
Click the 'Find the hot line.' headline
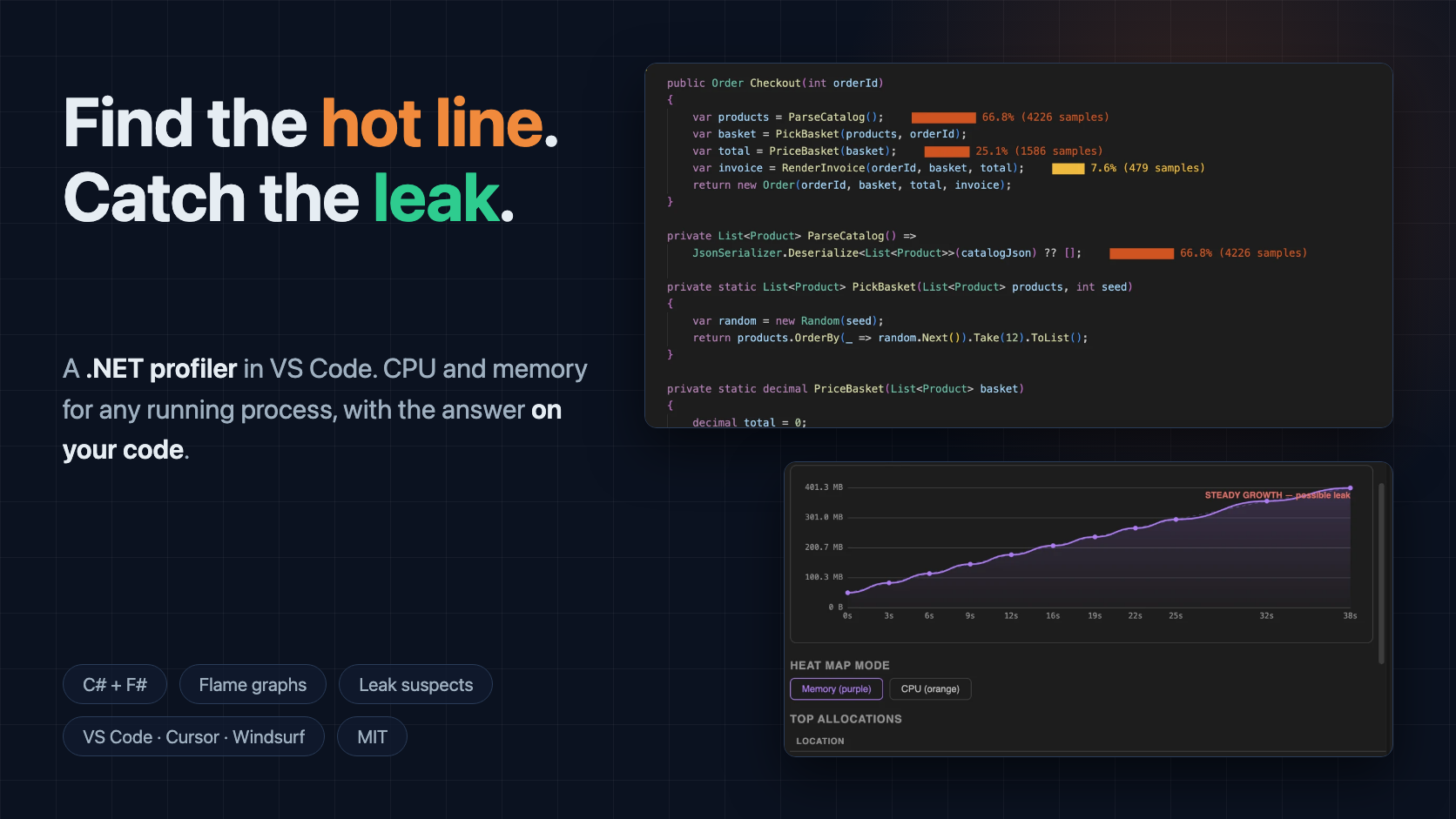[311, 124]
